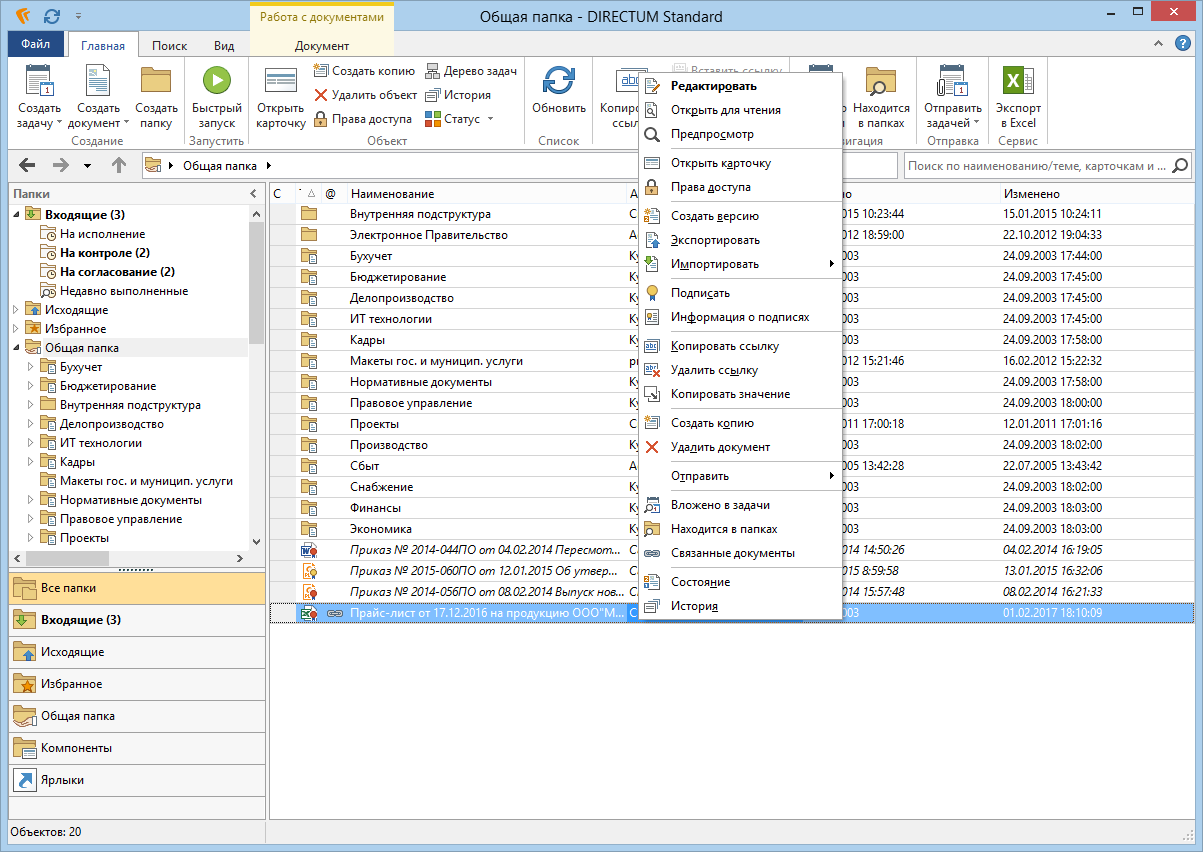Choose Удалить документ in context menu

click(x=740, y=447)
